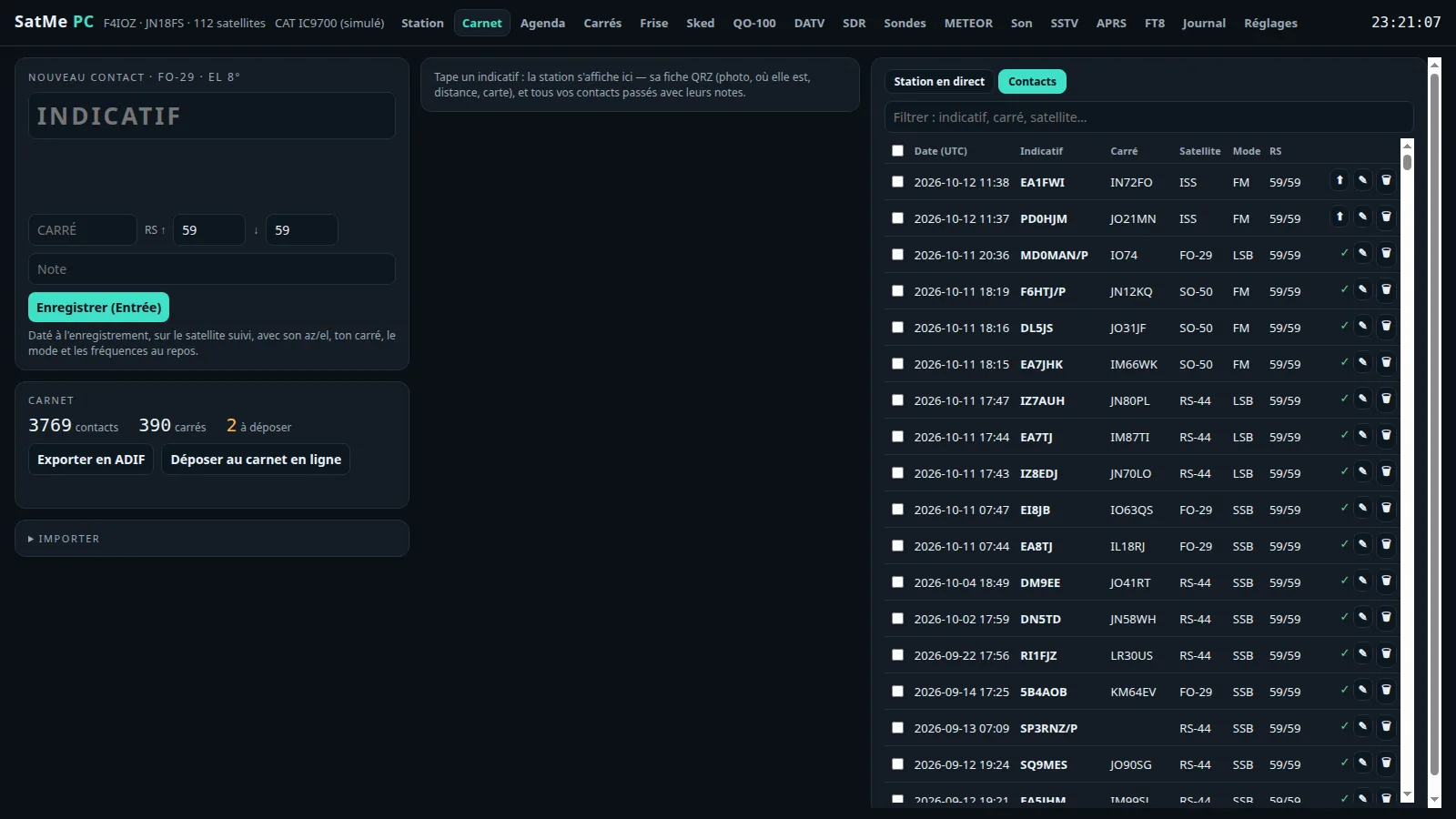Toggle the select-all checkbox in table header

(x=898, y=151)
